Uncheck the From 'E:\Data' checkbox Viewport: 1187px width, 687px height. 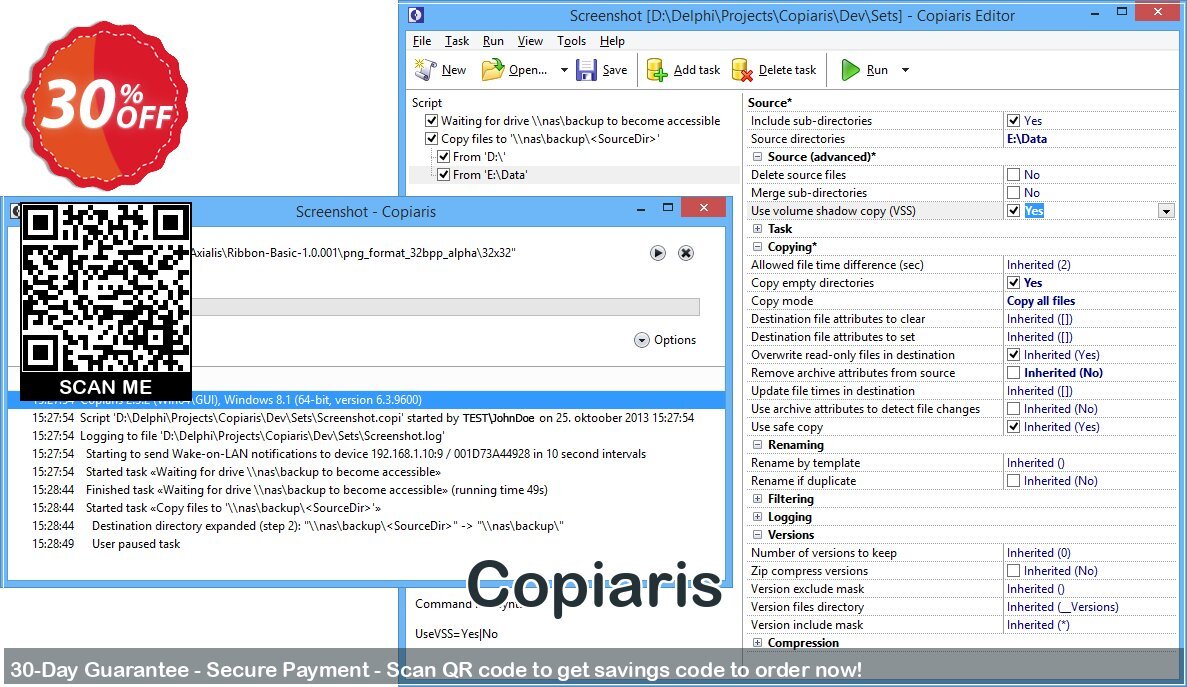click(x=444, y=175)
